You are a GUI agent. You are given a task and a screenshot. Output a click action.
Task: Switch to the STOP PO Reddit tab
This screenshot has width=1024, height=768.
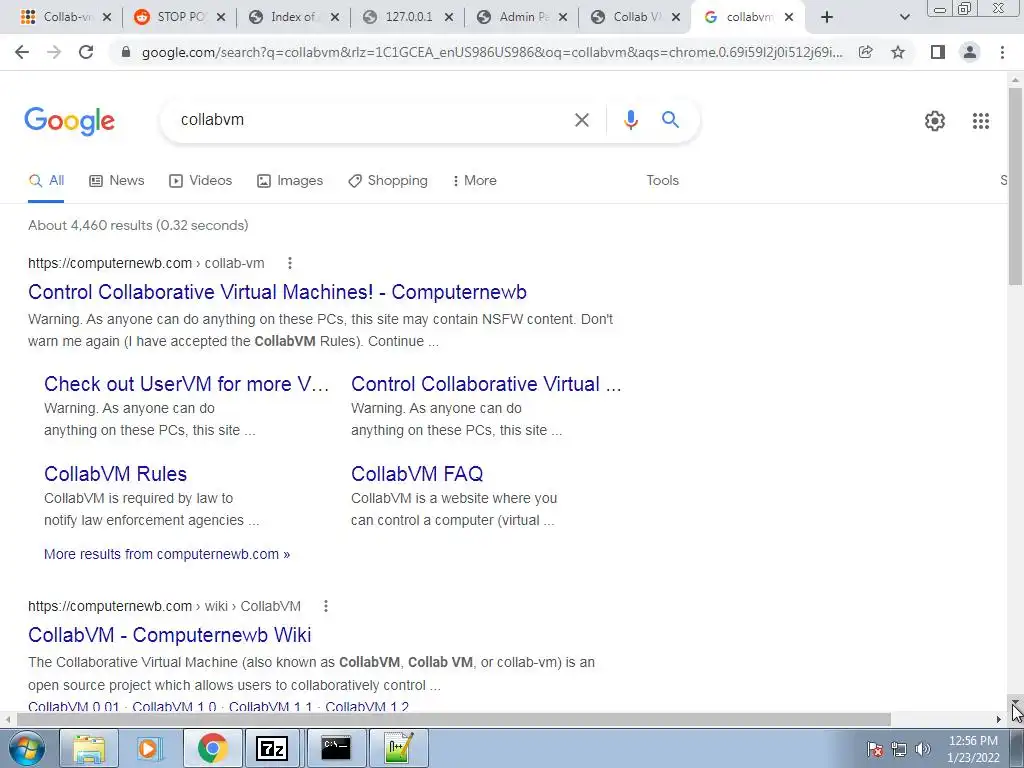tap(170, 17)
